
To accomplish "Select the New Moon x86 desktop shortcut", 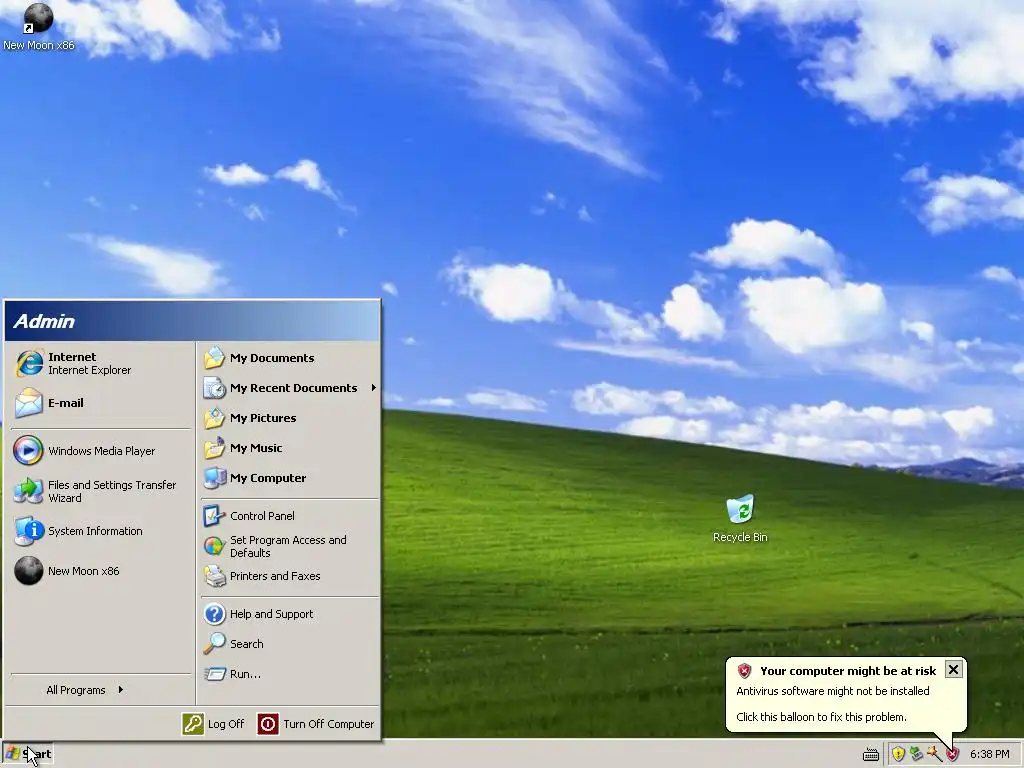I will 38,27.
